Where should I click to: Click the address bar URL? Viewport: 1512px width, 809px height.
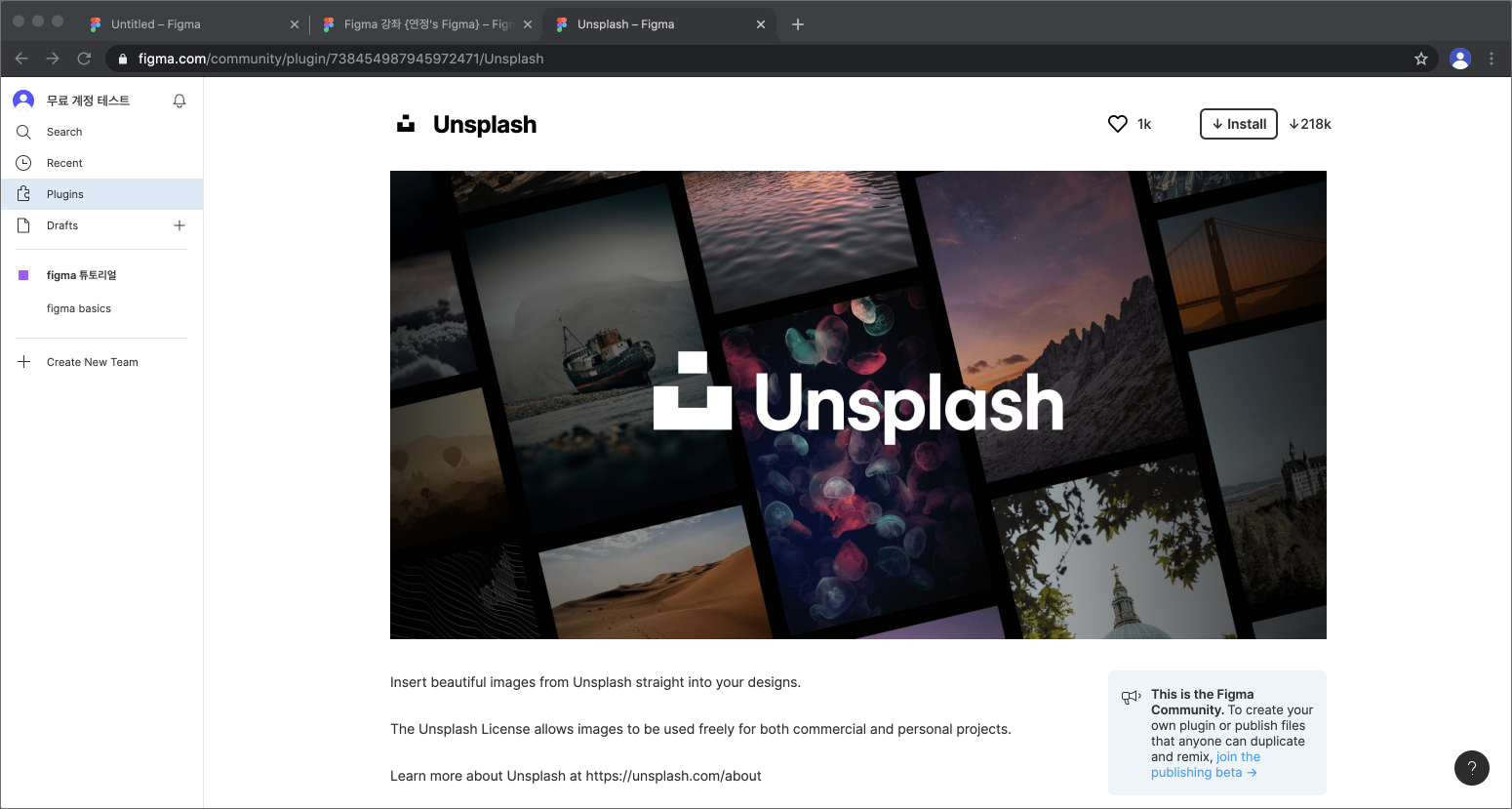coord(341,59)
